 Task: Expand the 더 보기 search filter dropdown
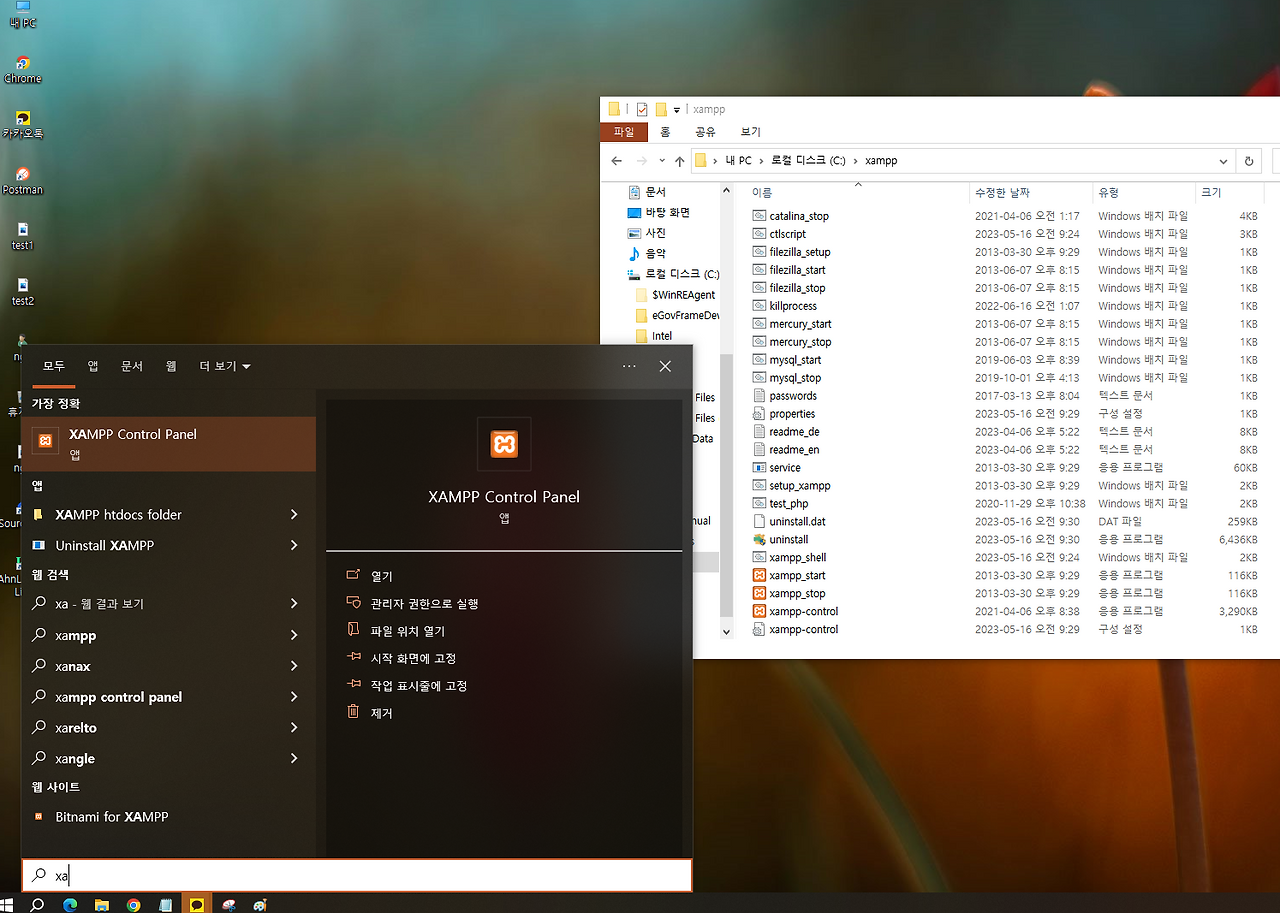pos(224,366)
